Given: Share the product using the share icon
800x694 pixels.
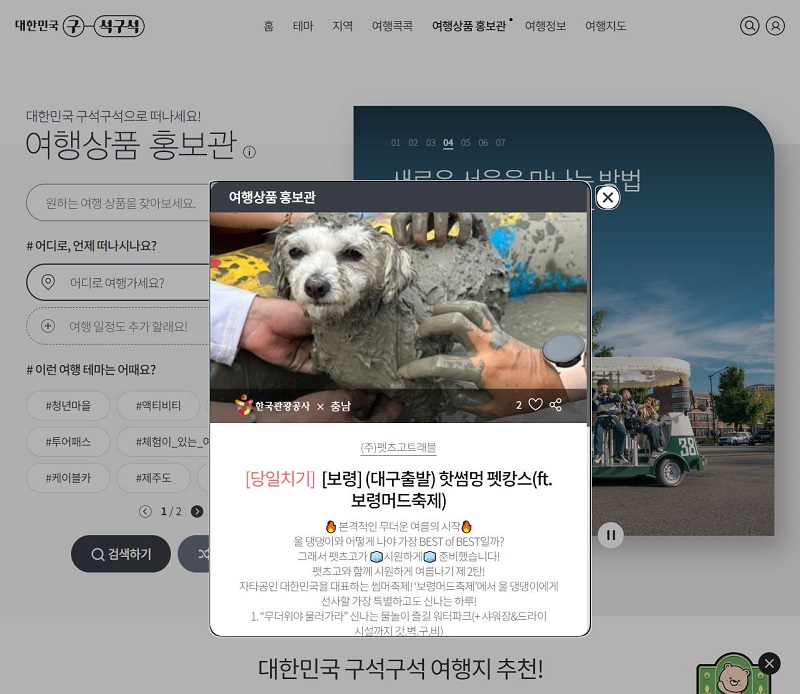Looking at the screenshot, I should (556, 405).
